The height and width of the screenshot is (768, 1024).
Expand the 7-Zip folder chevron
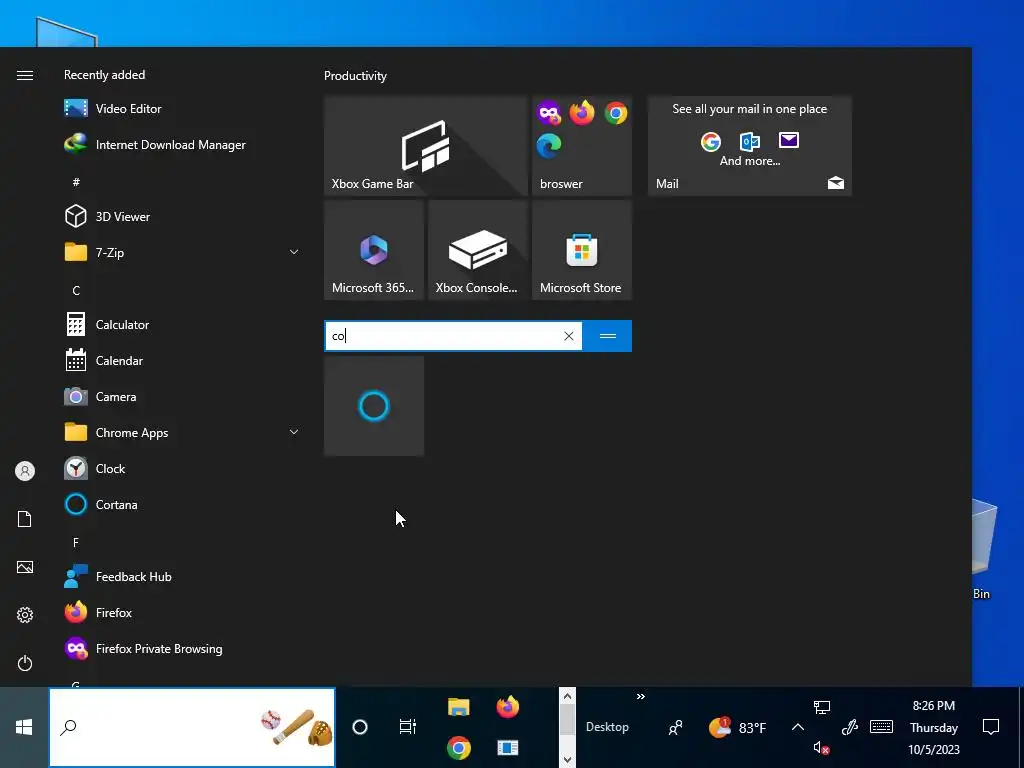pos(294,252)
